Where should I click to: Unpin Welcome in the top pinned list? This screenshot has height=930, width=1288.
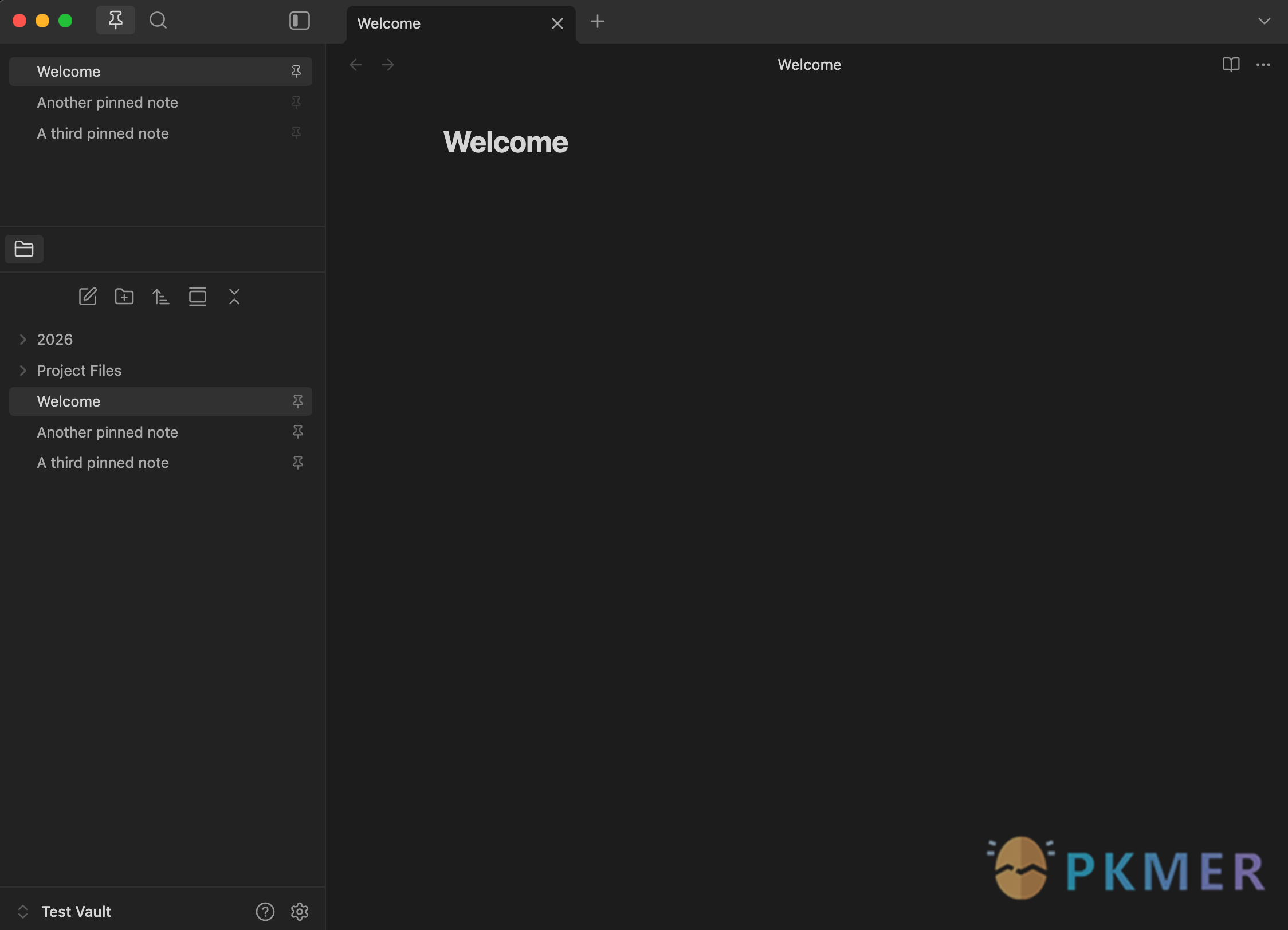(x=296, y=72)
